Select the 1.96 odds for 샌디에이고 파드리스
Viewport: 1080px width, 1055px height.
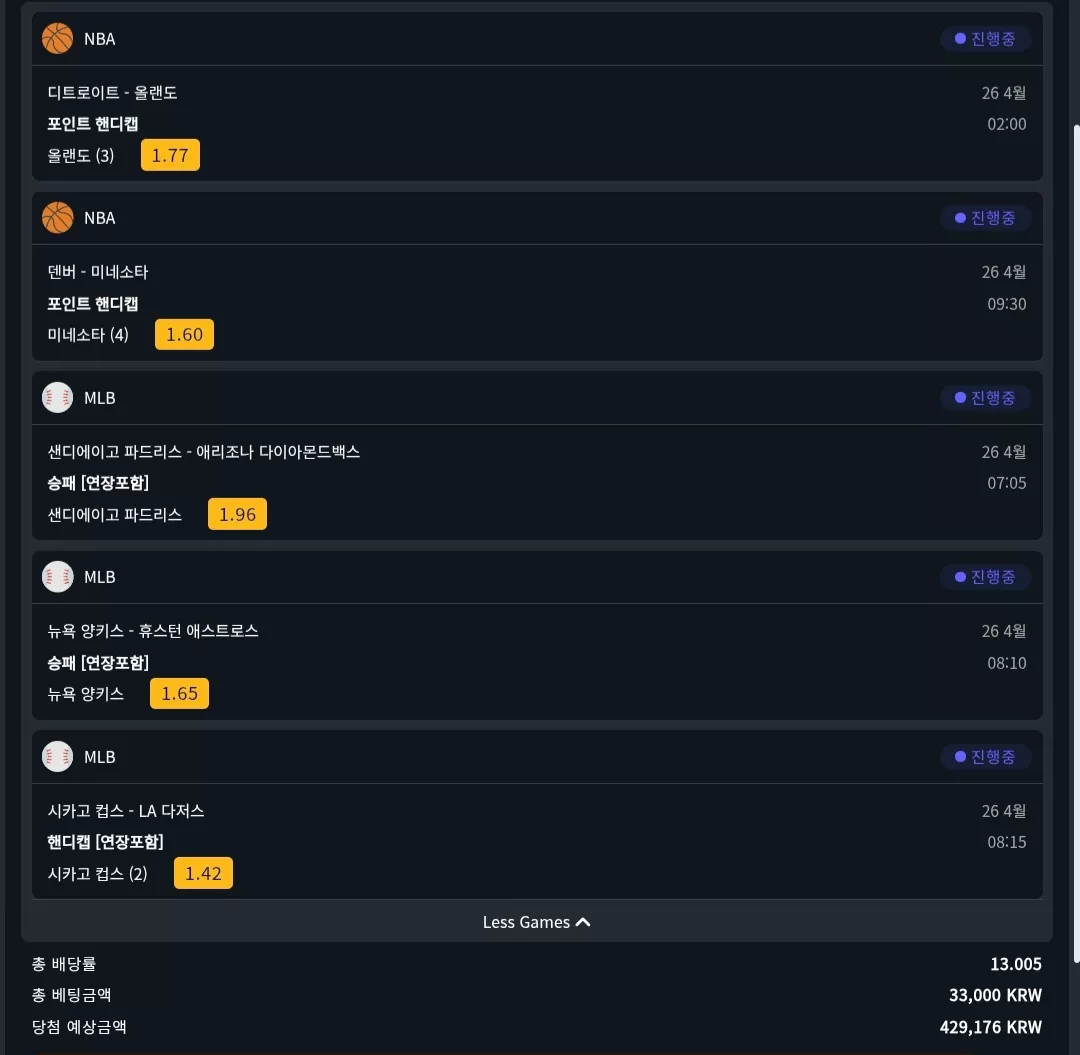(x=238, y=514)
